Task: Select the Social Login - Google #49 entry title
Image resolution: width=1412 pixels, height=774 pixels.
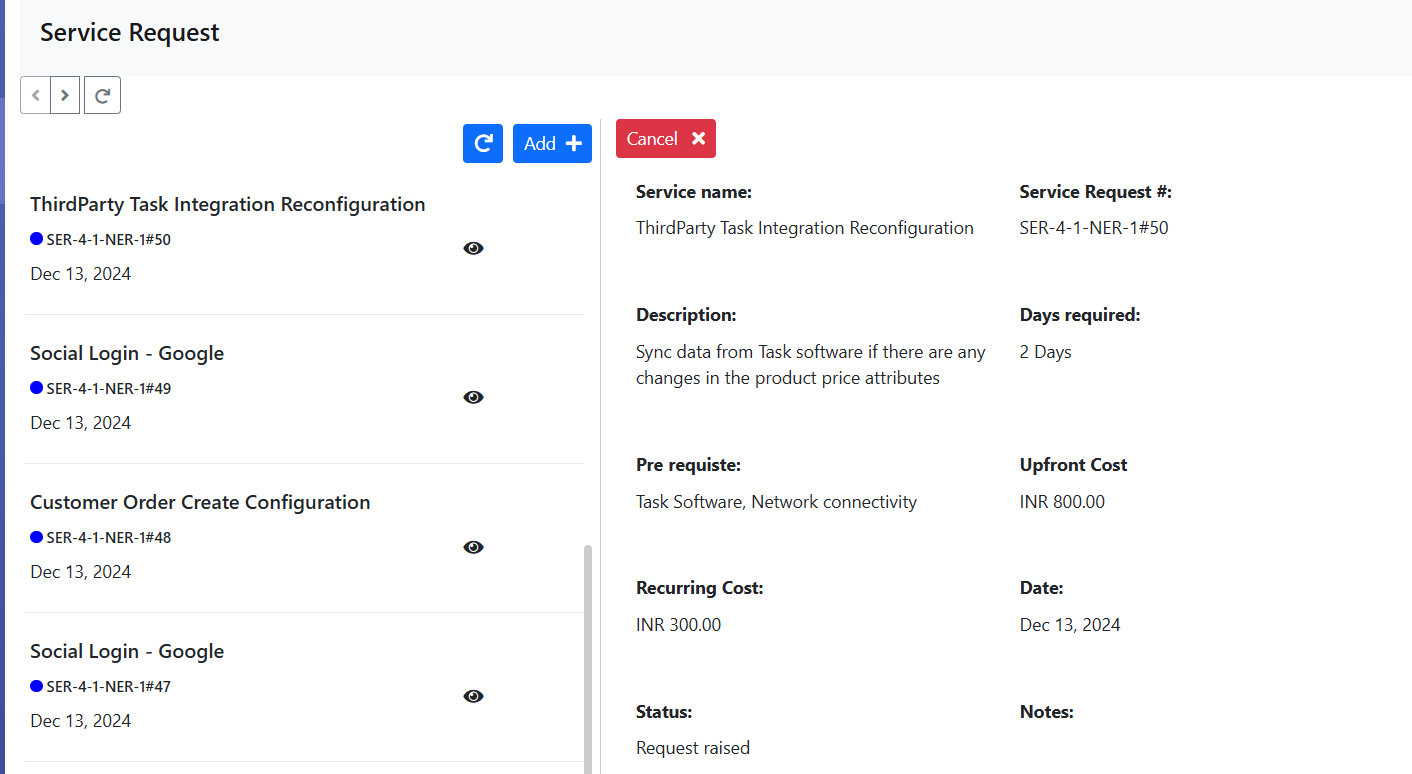Action: point(127,353)
